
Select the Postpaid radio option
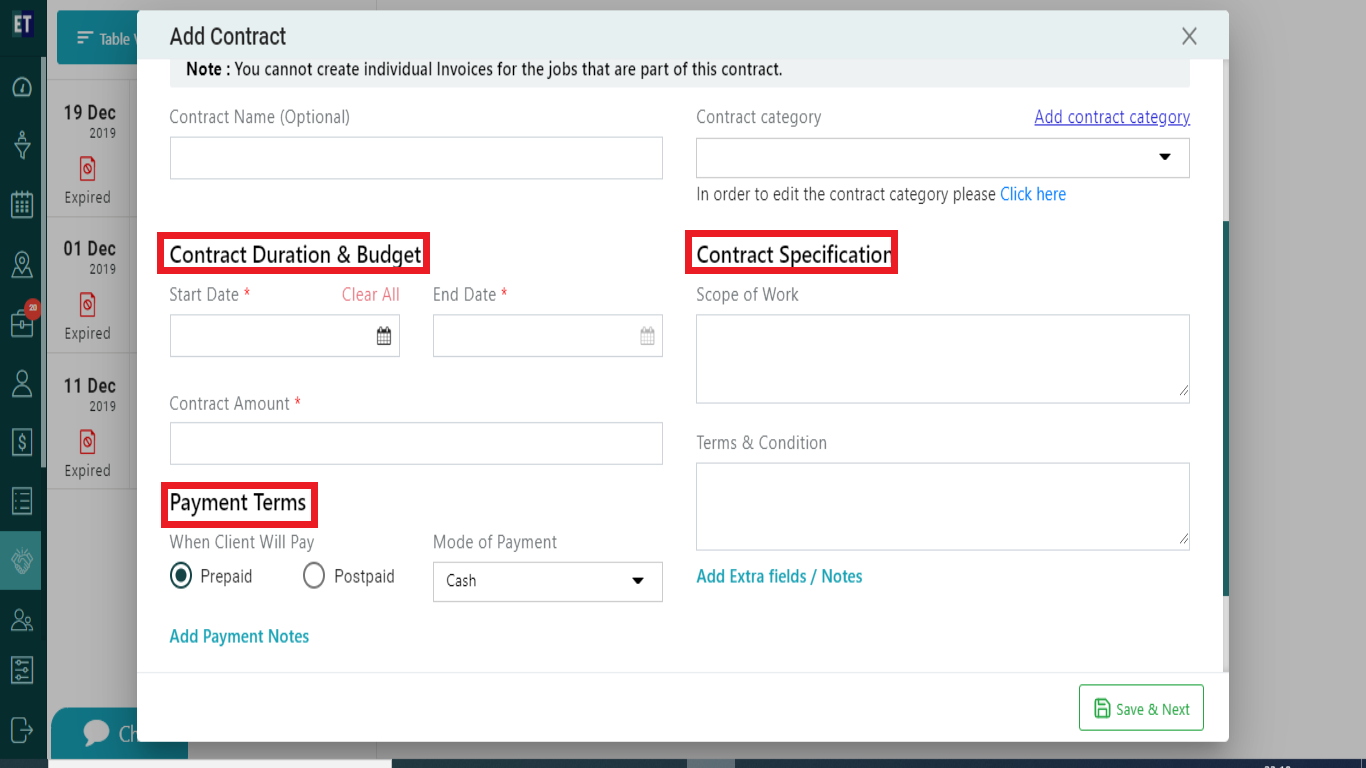coord(314,576)
